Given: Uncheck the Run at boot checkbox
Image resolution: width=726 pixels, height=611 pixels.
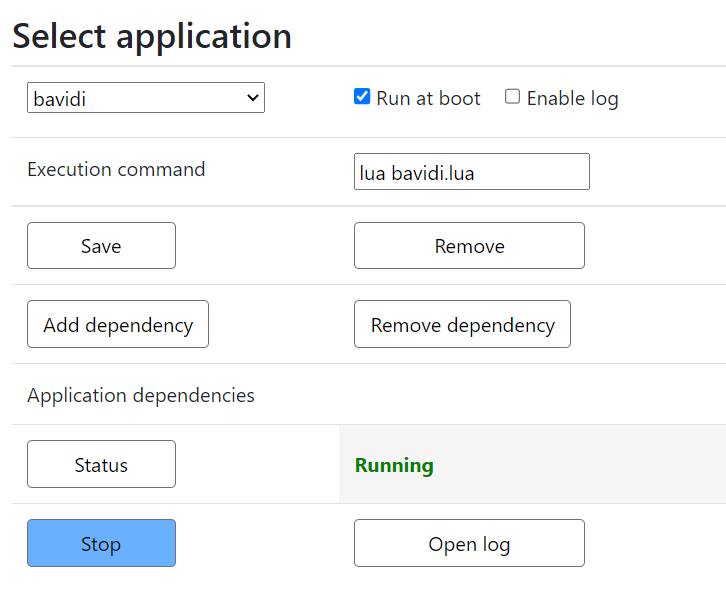Looking at the screenshot, I should point(362,97).
